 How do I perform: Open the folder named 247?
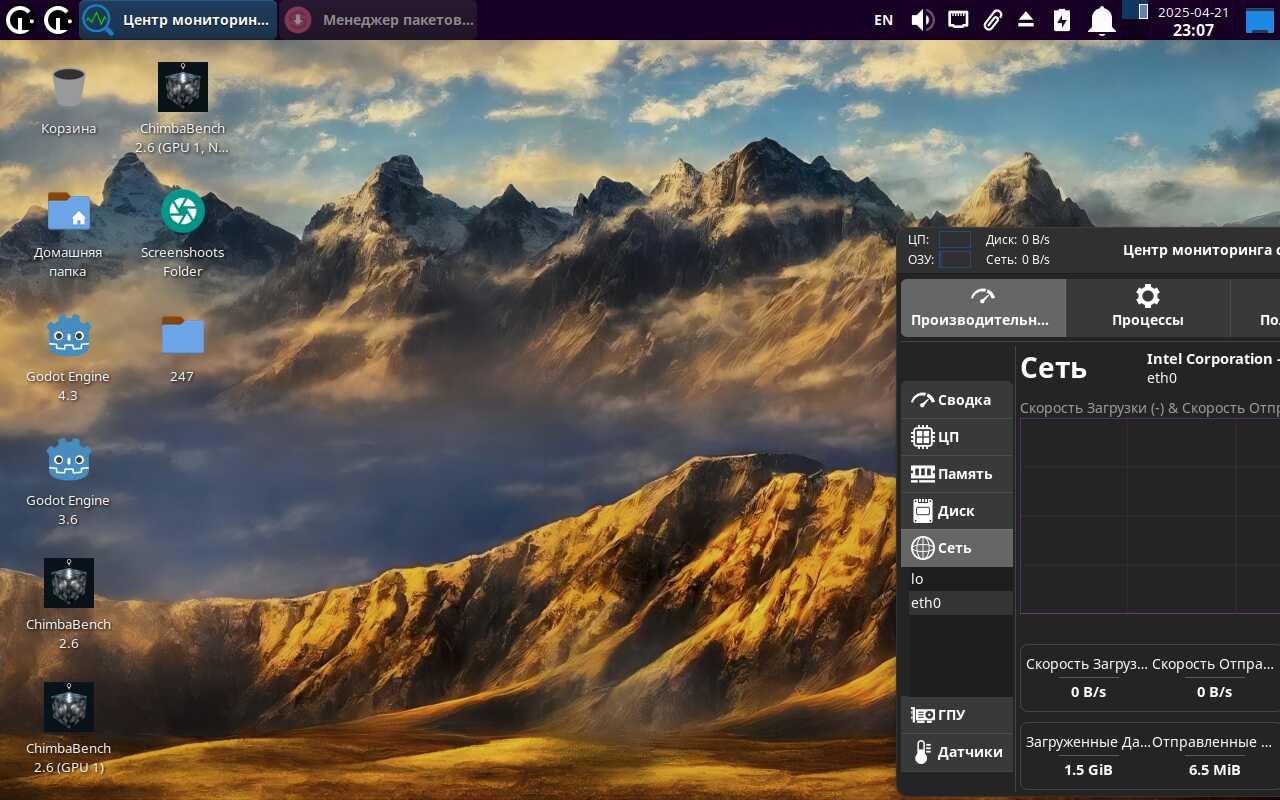pos(183,335)
